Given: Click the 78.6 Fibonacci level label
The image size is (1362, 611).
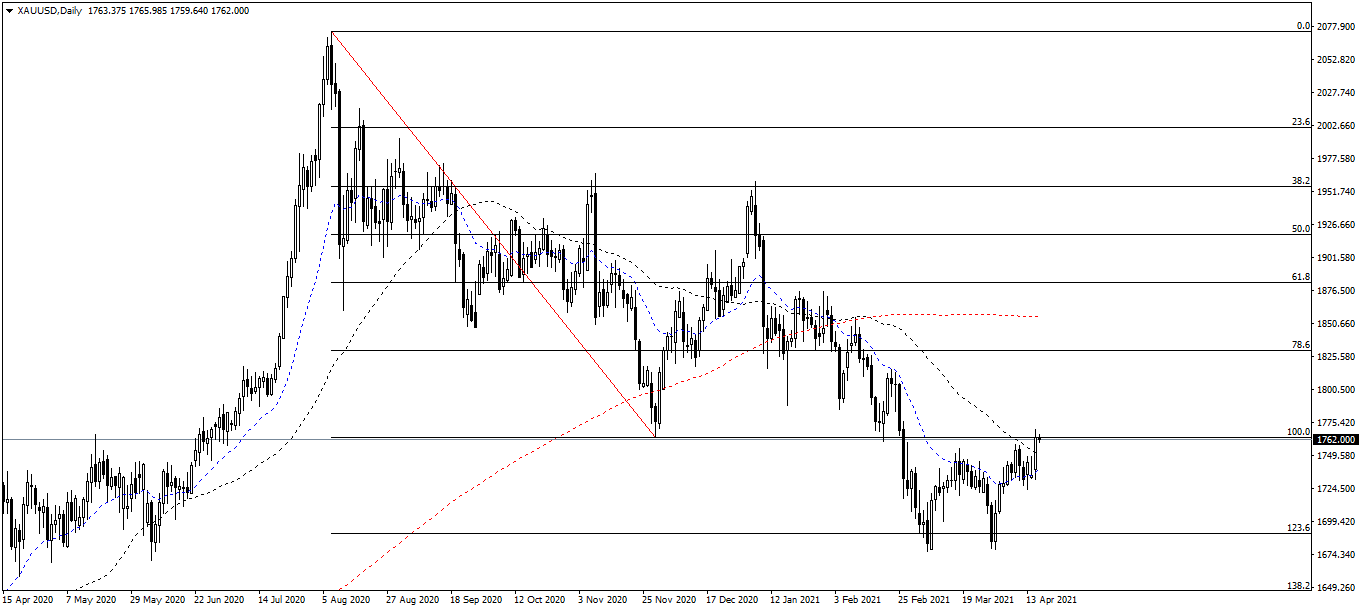Looking at the screenshot, I should (x=1298, y=343).
